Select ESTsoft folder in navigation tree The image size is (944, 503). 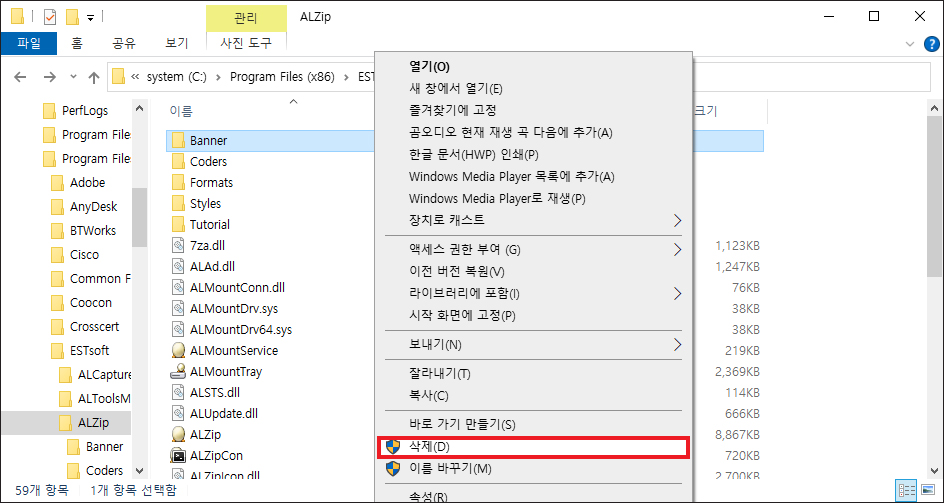[x=89, y=351]
